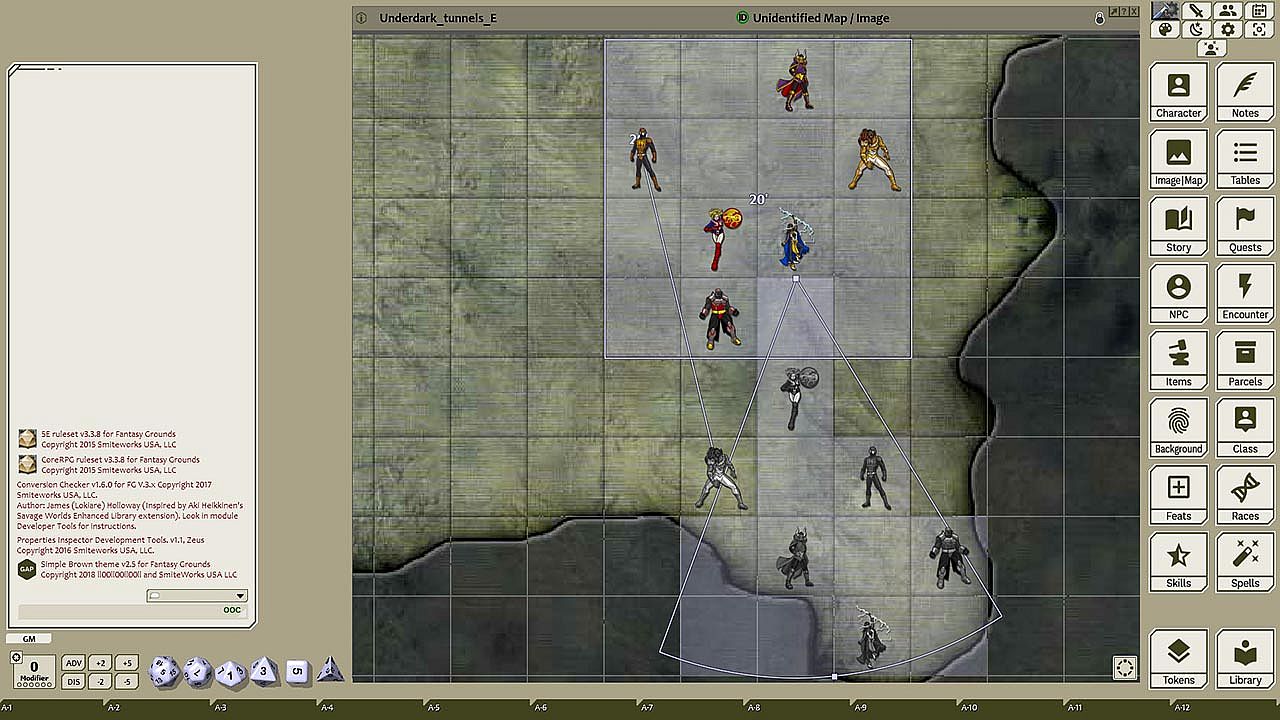
Task: Open the Items list
Action: pos(1178,360)
